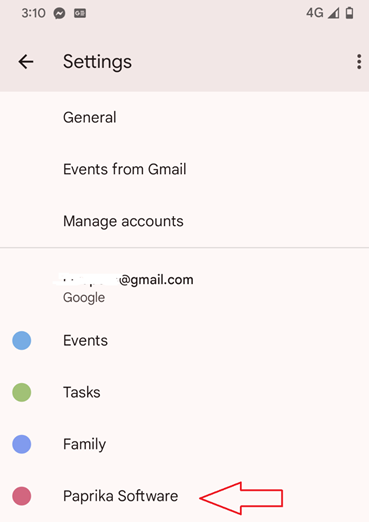Select the gmail.com account entry
The height and width of the screenshot is (523, 370).
click(185, 288)
